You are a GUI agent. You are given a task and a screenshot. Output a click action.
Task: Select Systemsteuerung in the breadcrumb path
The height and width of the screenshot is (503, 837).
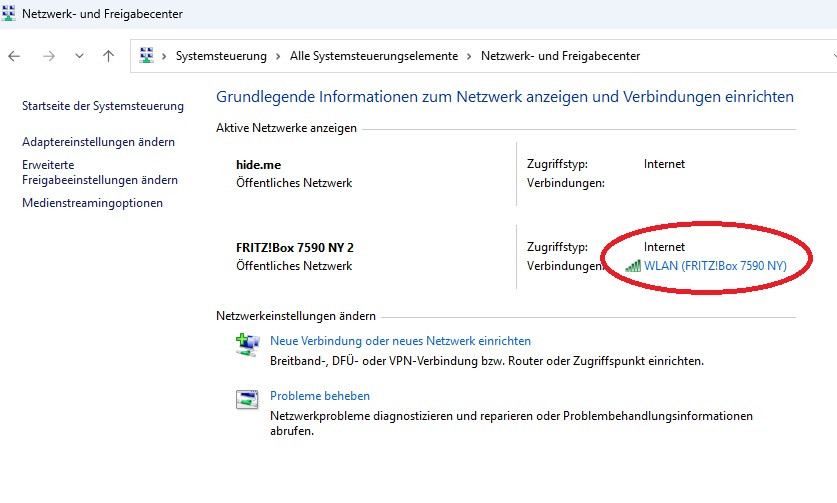221,56
